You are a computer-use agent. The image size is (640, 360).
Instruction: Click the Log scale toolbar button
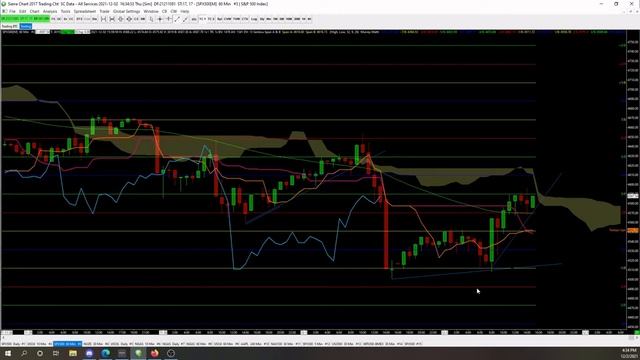coord(254,19)
